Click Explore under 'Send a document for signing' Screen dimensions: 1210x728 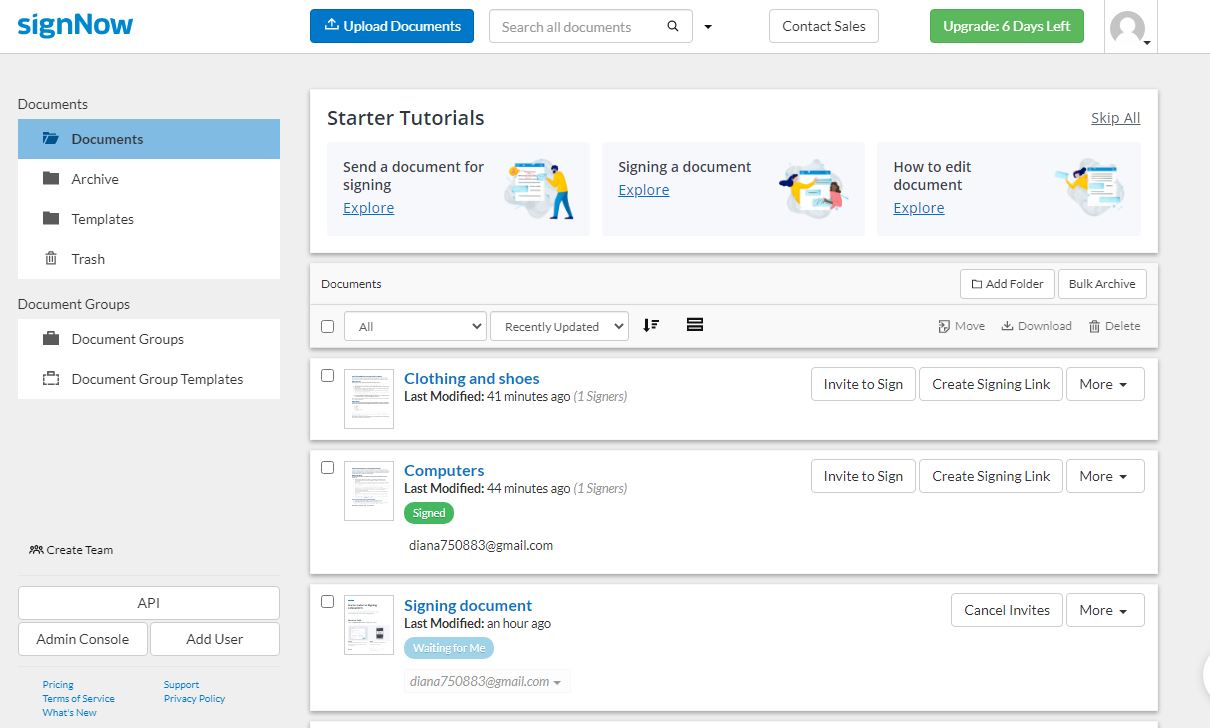[369, 208]
